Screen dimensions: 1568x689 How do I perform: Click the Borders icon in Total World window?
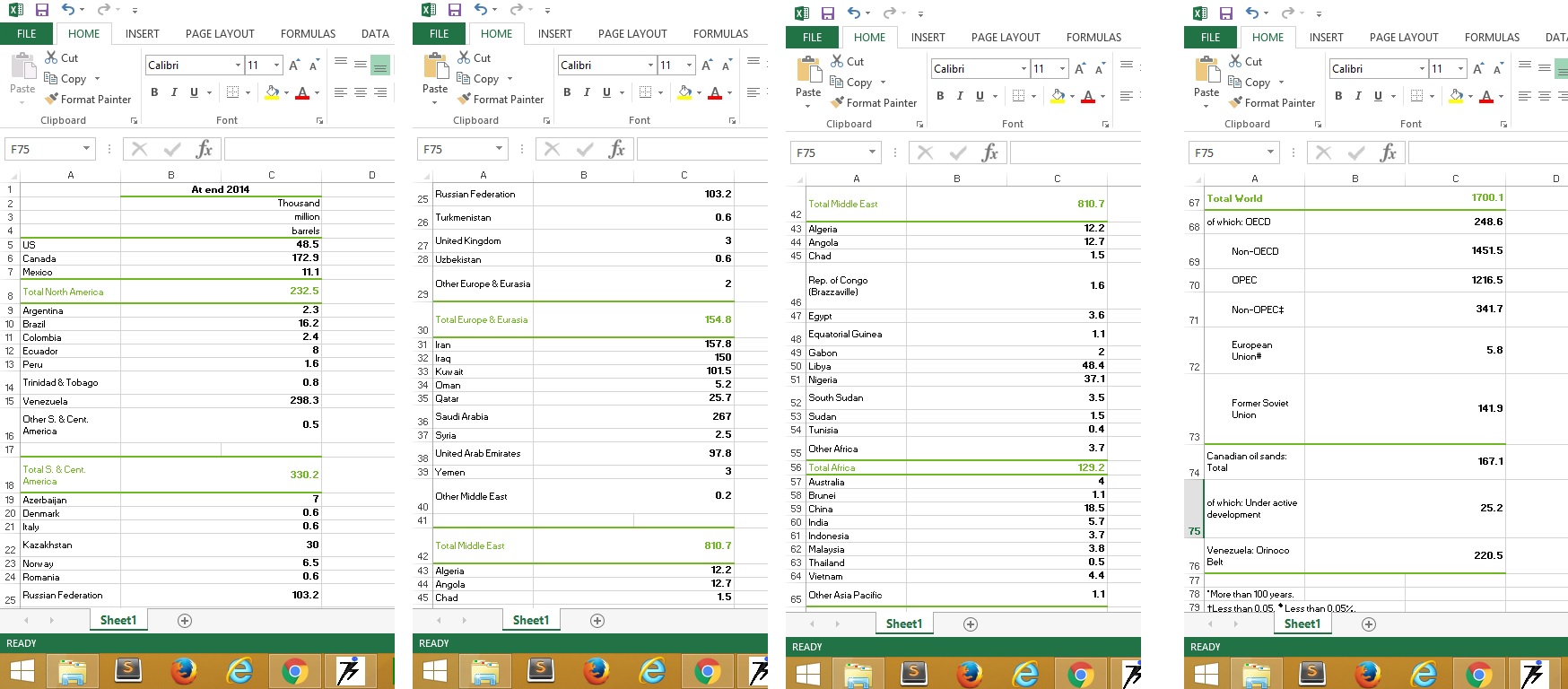[1417, 96]
